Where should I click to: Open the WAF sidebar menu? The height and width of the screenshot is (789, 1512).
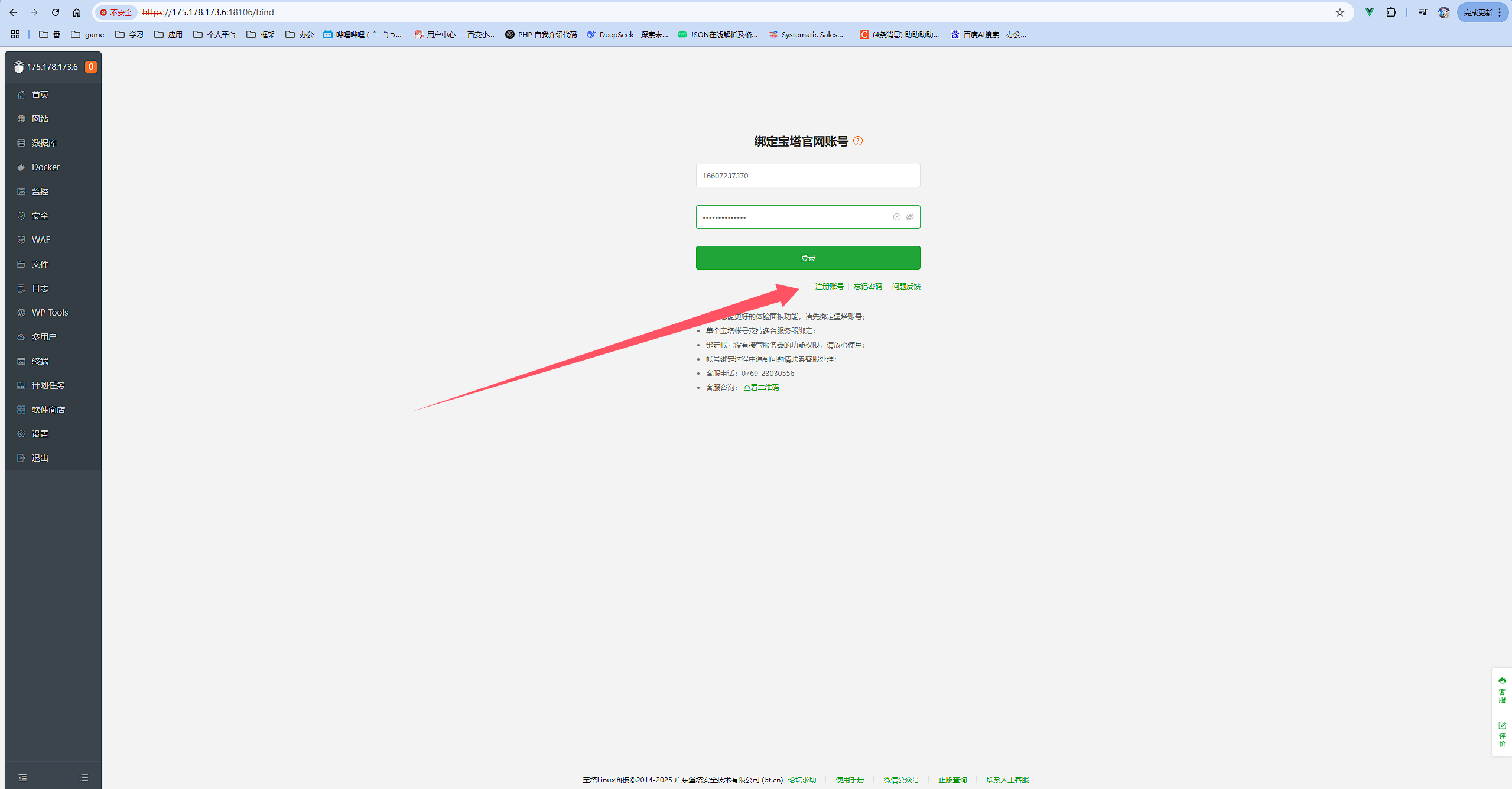pos(41,240)
